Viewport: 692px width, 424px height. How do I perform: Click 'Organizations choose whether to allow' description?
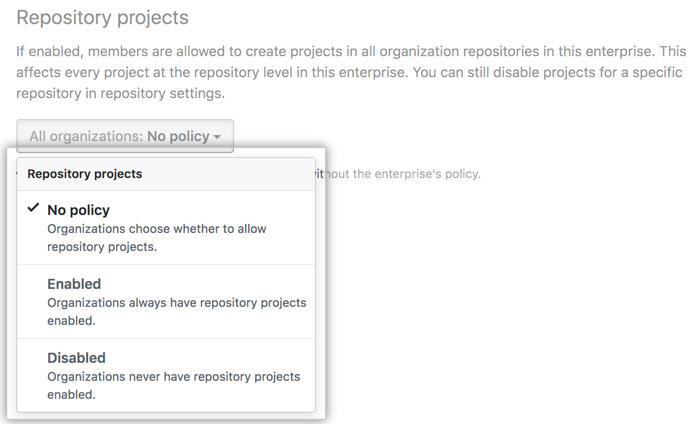tap(156, 229)
